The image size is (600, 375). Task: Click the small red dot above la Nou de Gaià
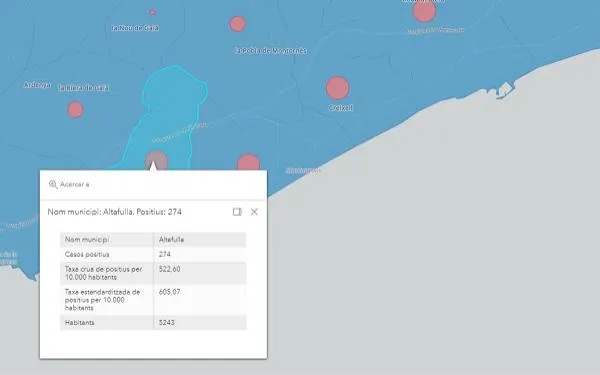pyautogui.click(x=152, y=12)
